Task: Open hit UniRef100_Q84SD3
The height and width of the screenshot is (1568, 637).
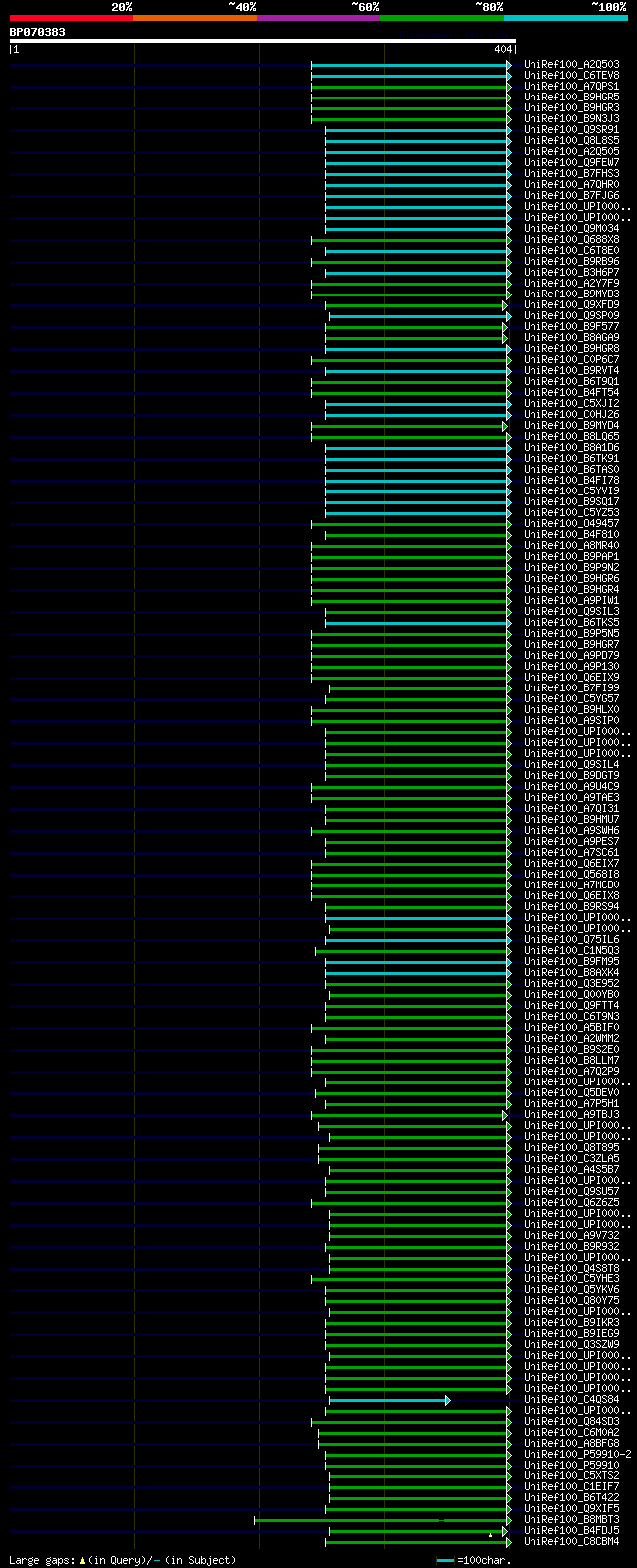Action: (x=571, y=1421)
